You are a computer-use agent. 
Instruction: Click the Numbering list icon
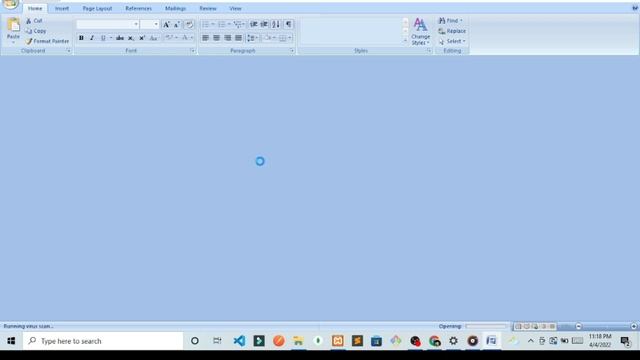point(222,24)
